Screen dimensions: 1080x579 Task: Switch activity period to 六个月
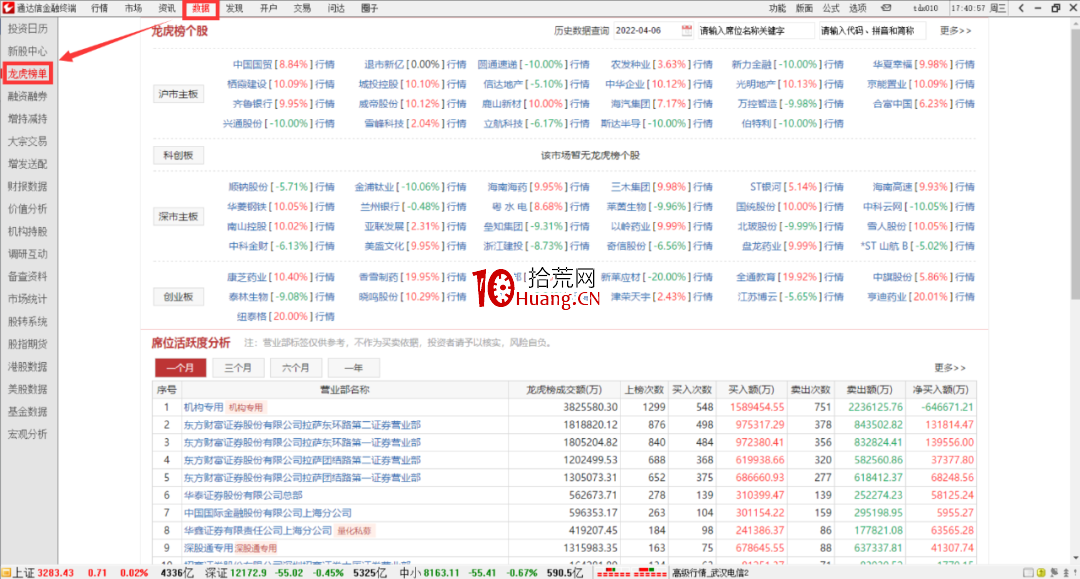[x=295, y=368]
